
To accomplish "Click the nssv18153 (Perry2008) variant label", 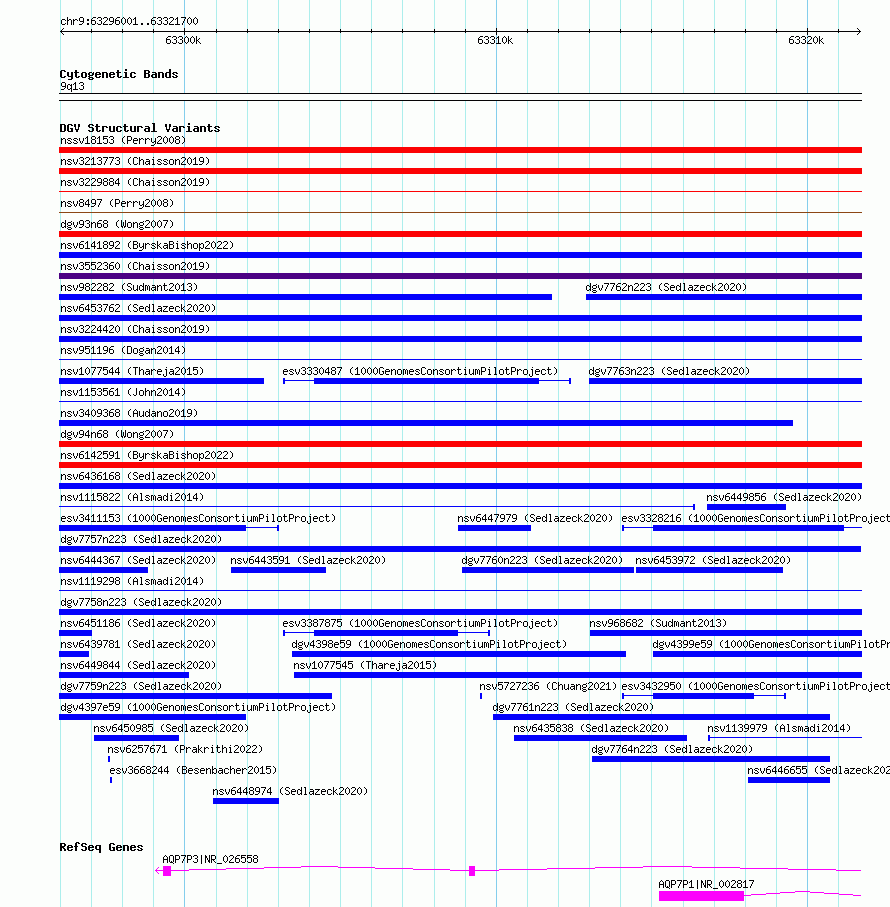I will pyautogui.click(x=123, y=141).
